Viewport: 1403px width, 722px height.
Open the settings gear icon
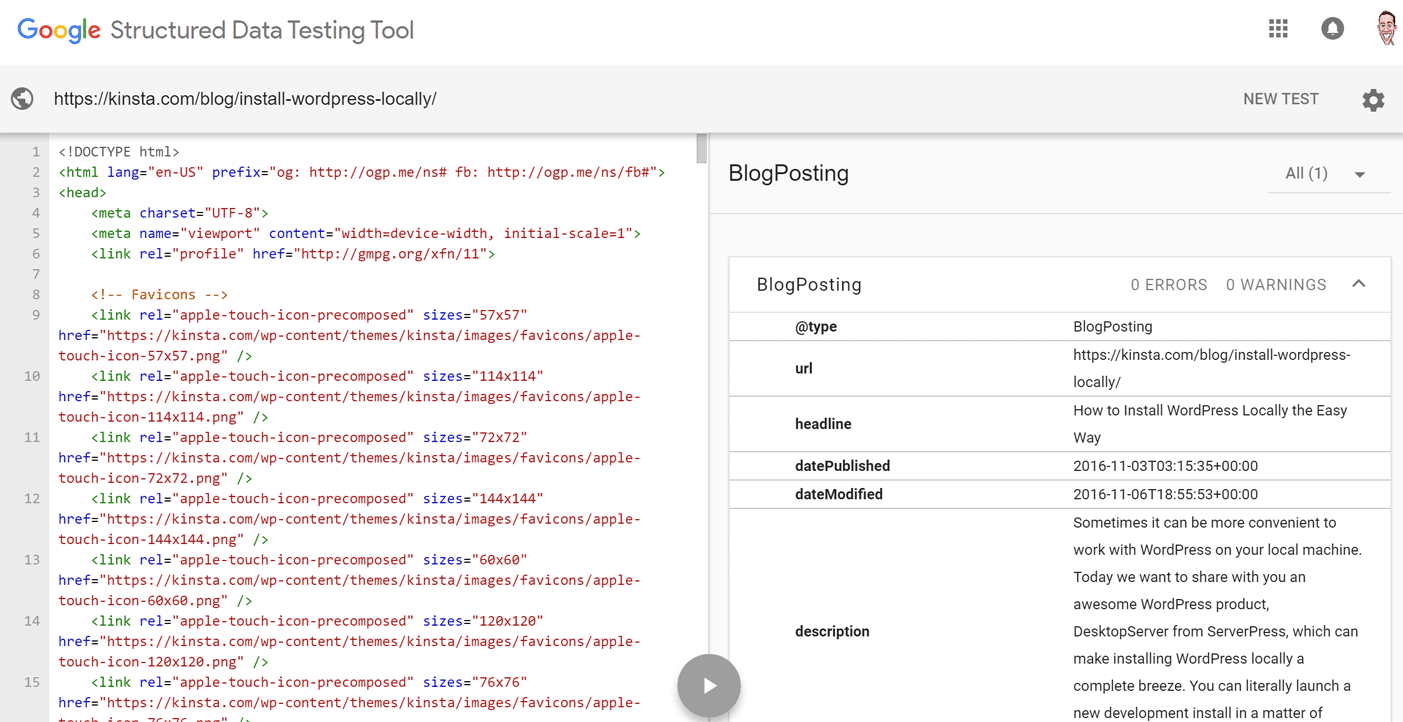pos(1373,100)
